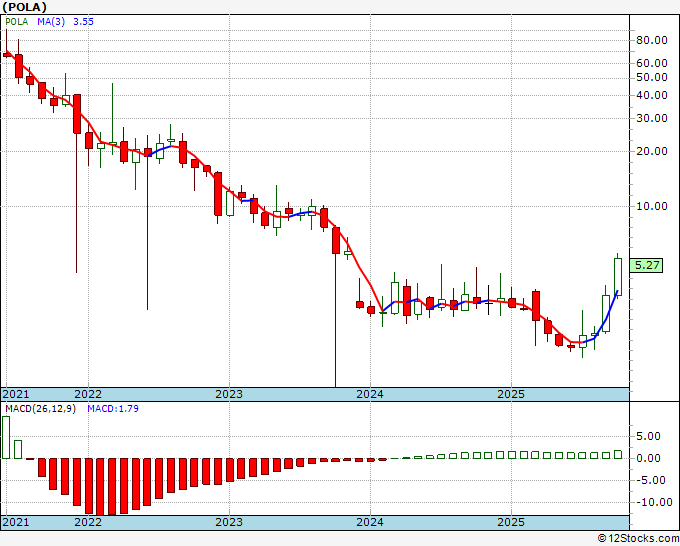The image size is (680, 546).
Task: Click the 3.55 moving average value
Action: [x=83, y=22]
